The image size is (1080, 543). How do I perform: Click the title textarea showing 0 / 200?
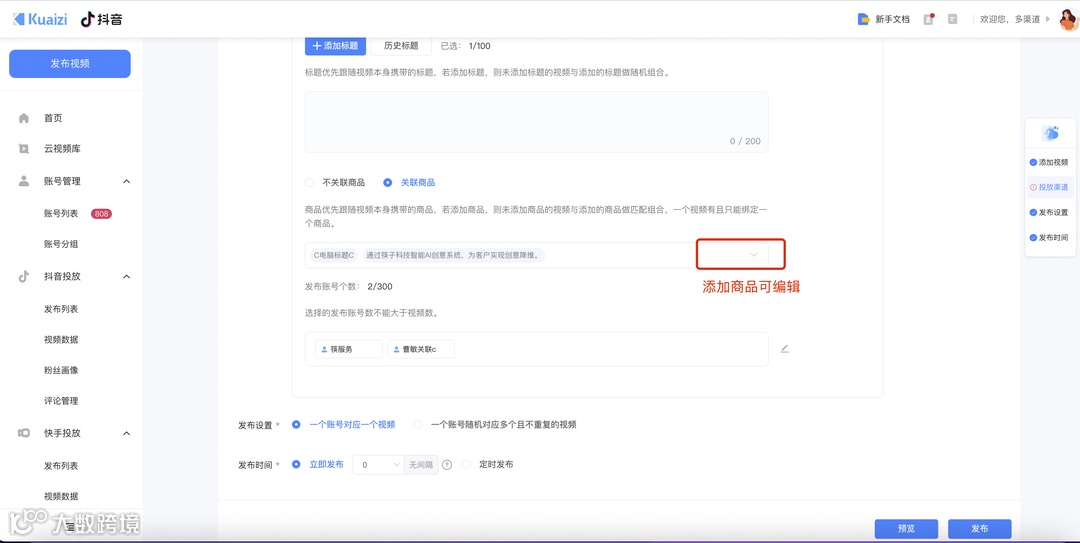coord(537,122)
